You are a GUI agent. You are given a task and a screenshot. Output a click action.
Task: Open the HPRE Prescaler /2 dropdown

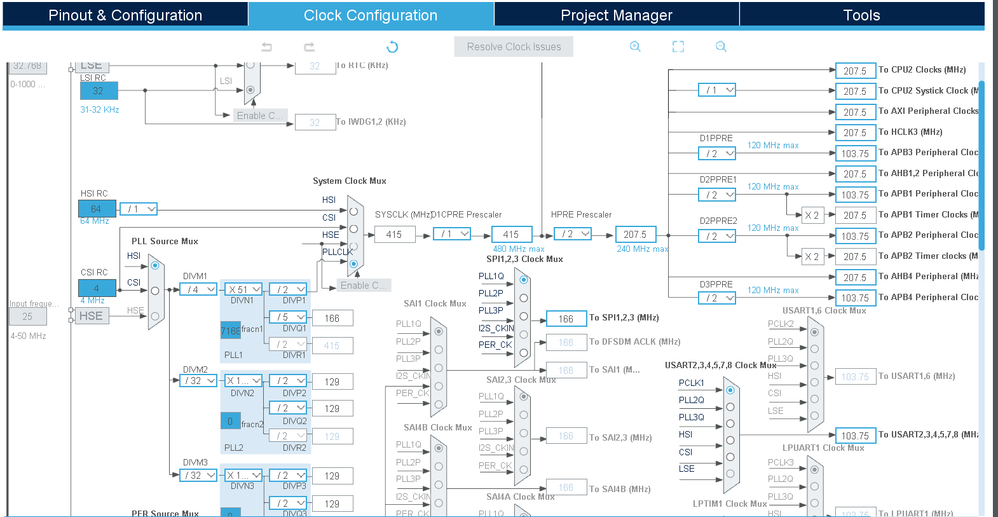pos(572,234)
